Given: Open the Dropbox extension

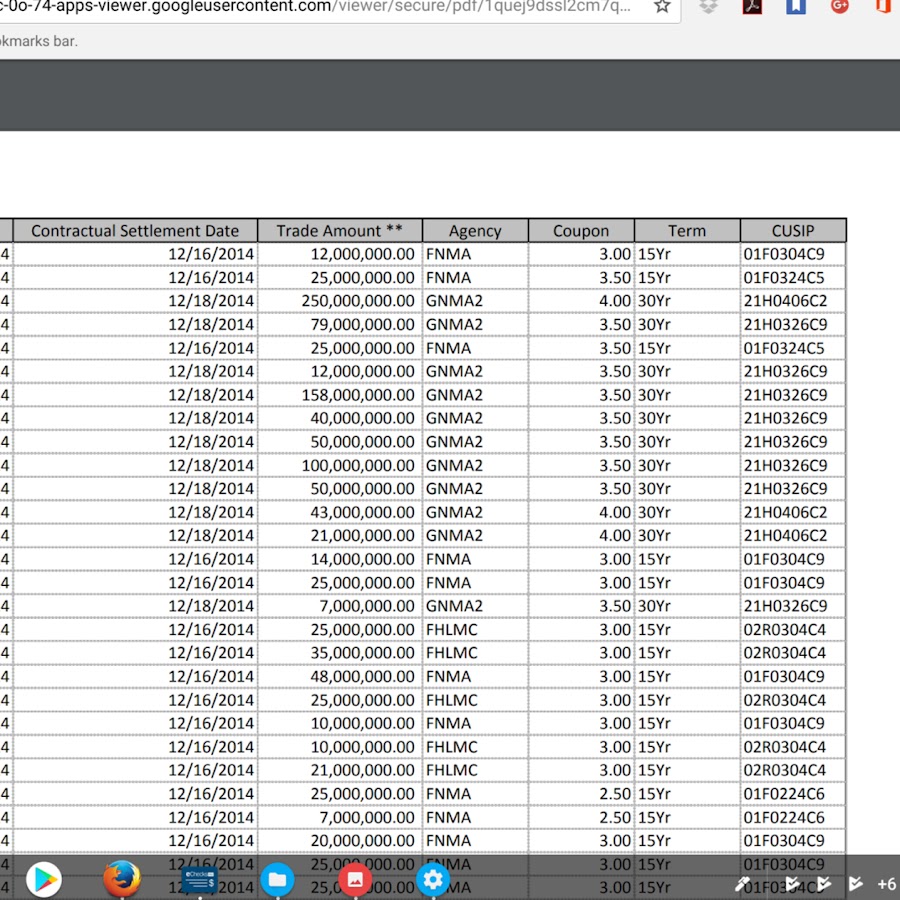Looking at the screenshot, I should (x=709, y=7).
